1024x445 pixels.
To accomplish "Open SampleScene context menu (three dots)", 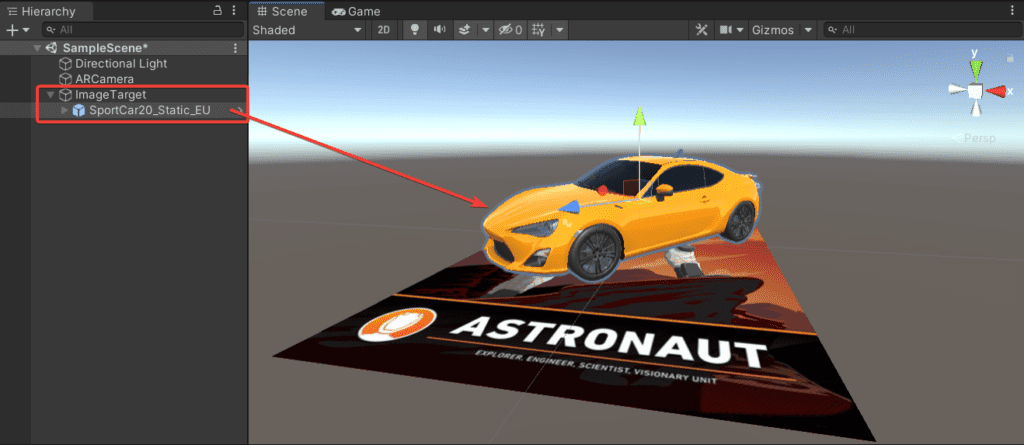I will tap(236, 48).
